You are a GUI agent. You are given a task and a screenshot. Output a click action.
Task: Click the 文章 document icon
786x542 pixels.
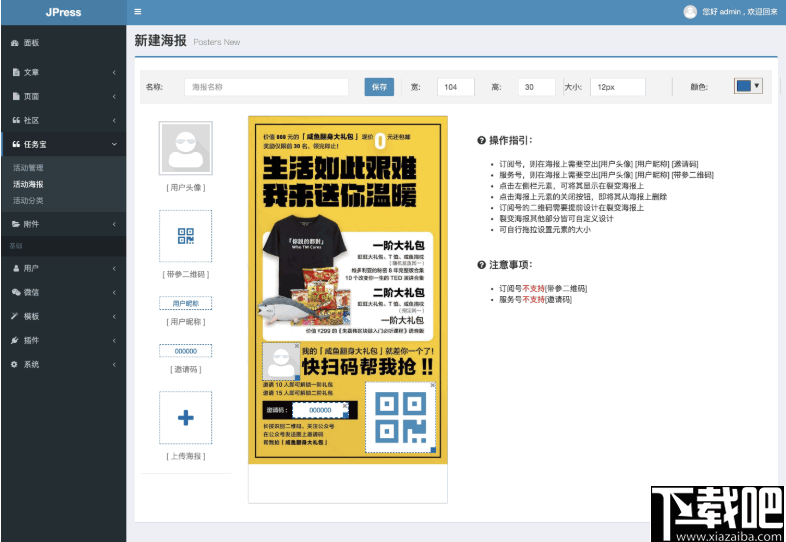coord(16,72)
